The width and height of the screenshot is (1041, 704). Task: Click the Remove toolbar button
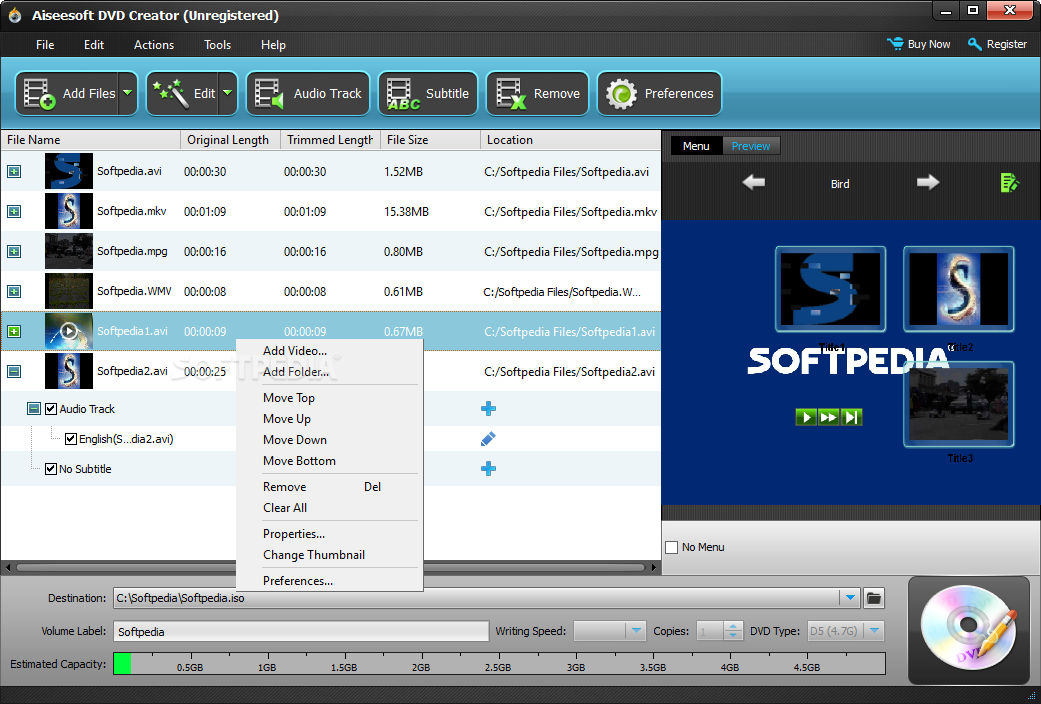tap(538, 94)
